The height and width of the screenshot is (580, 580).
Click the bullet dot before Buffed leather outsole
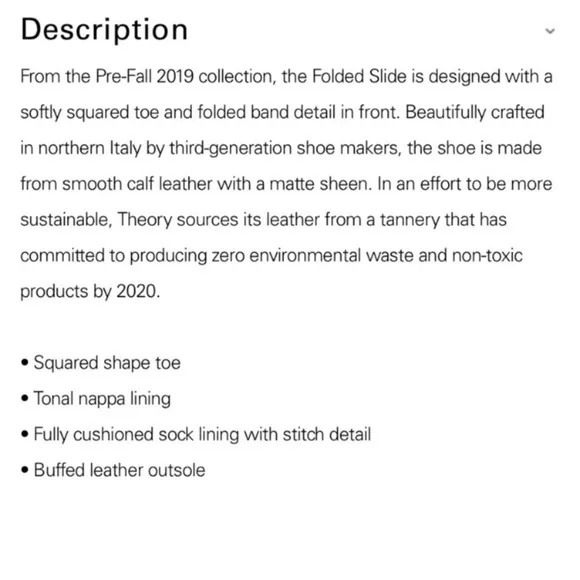pos(25,470)
